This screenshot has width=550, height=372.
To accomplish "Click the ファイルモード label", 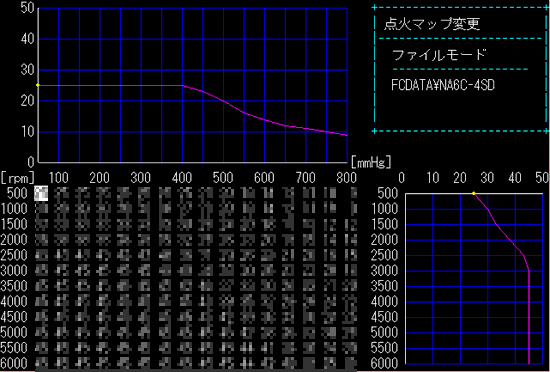I will tap(439, 55).
